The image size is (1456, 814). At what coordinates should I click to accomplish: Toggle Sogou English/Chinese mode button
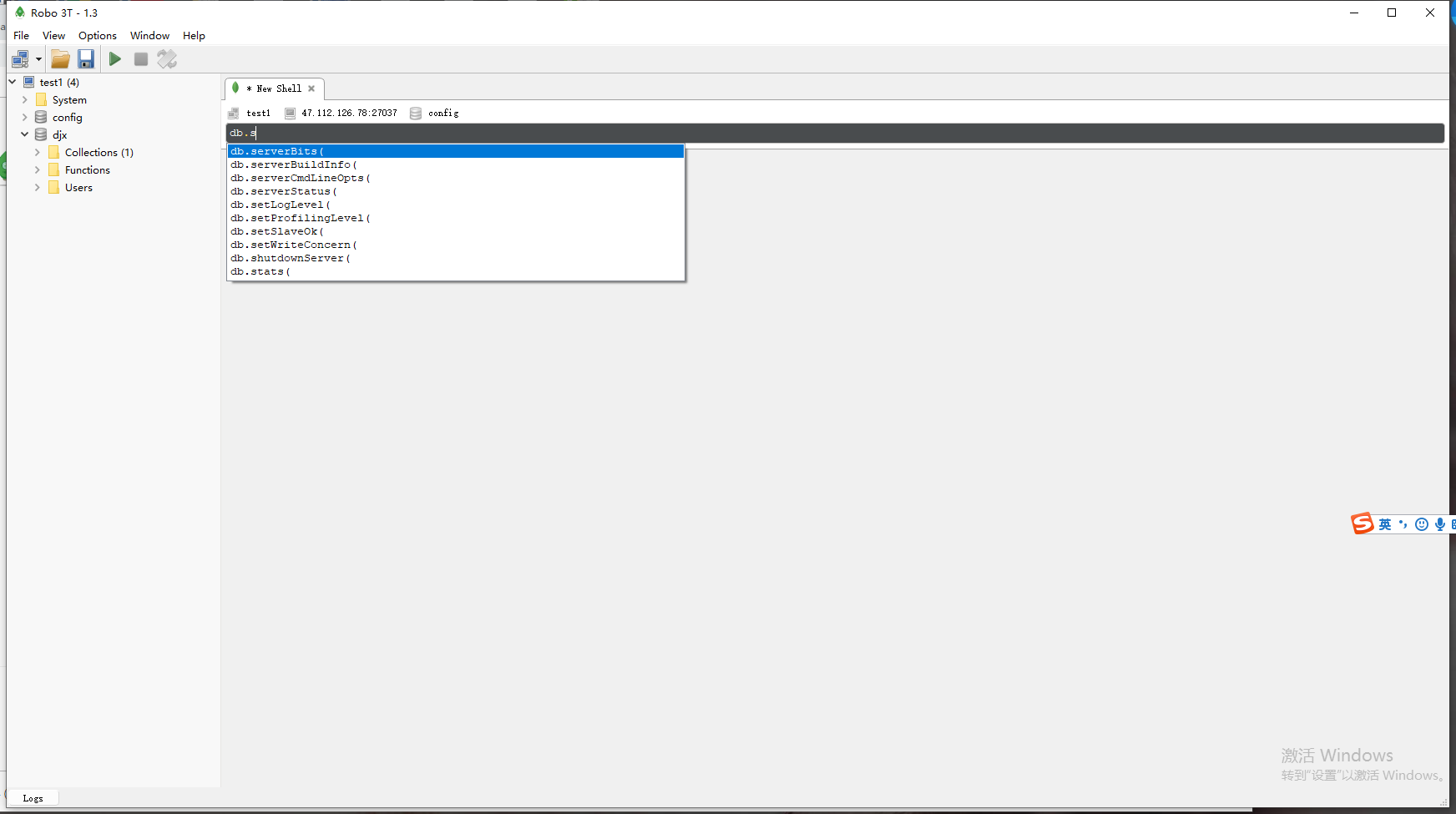point(1385,524)
